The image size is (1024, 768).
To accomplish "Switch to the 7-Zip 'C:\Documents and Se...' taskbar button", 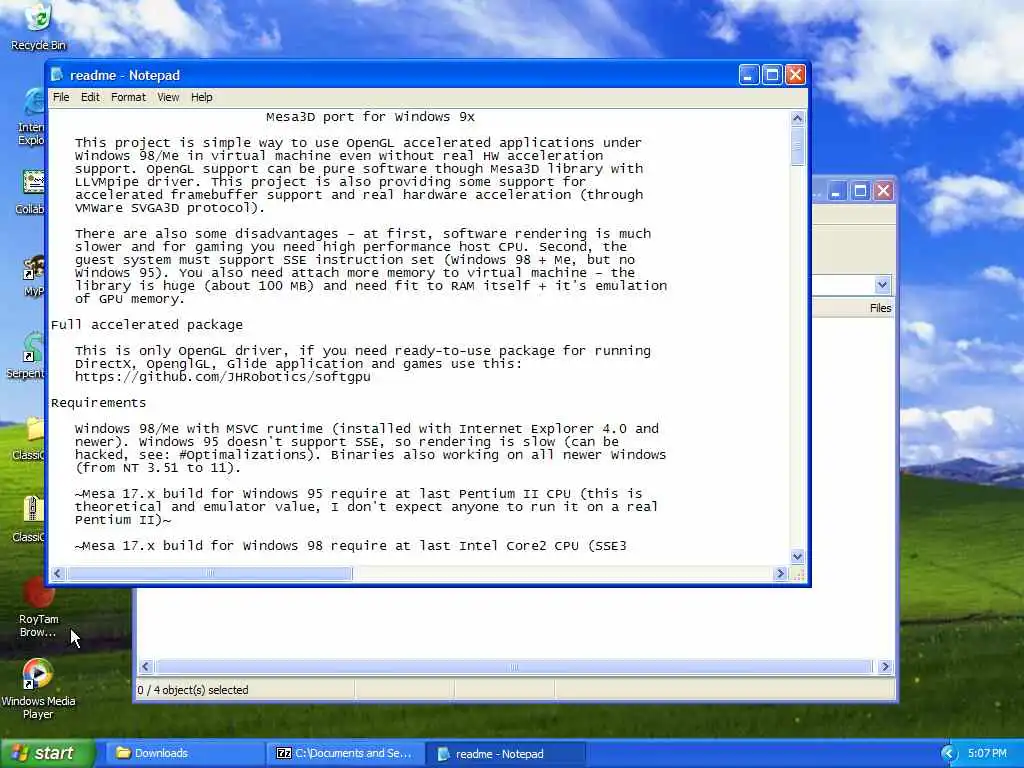I will [x=345, y=754].
